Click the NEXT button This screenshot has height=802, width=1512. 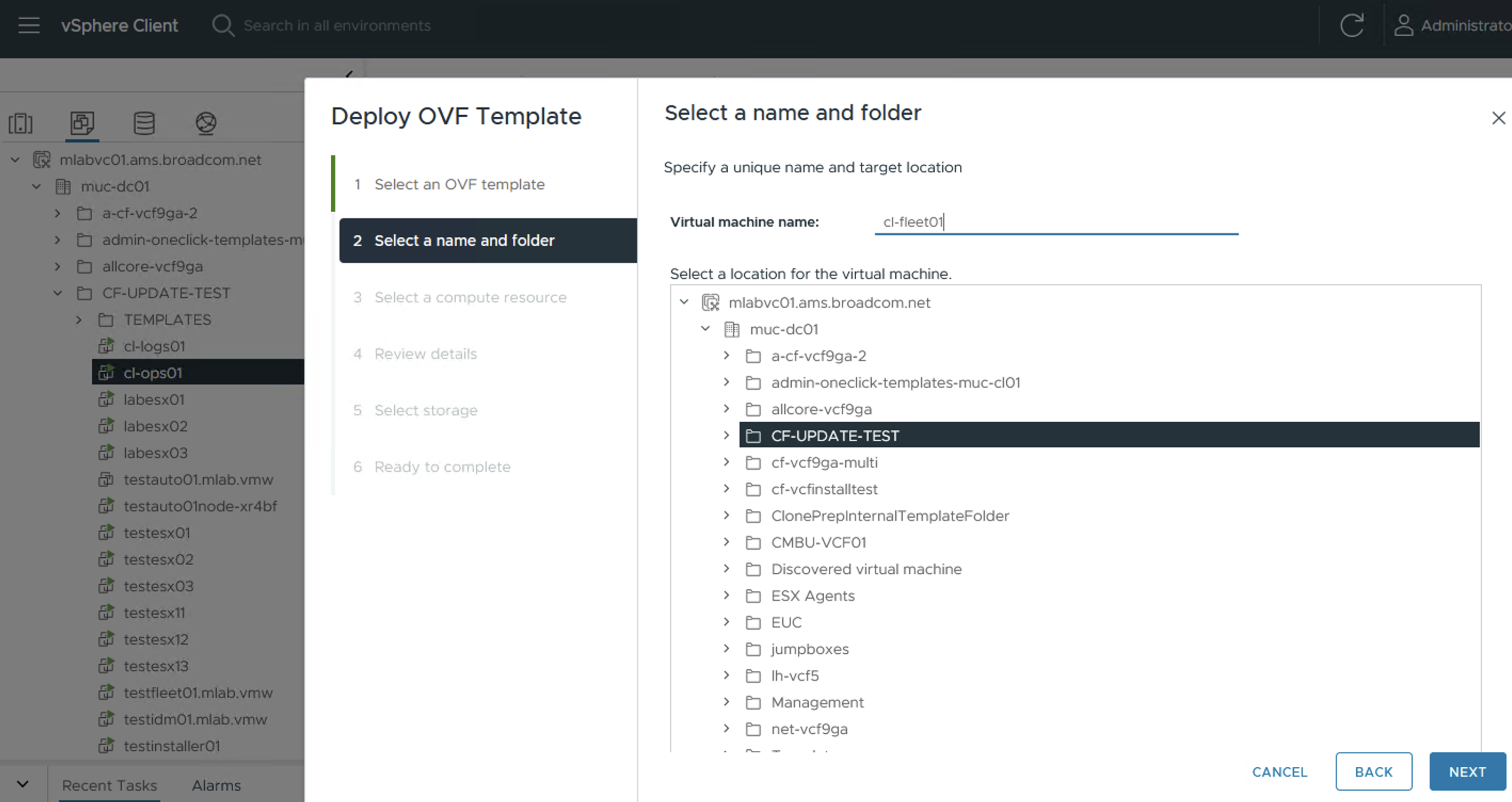click(1467, 772)
